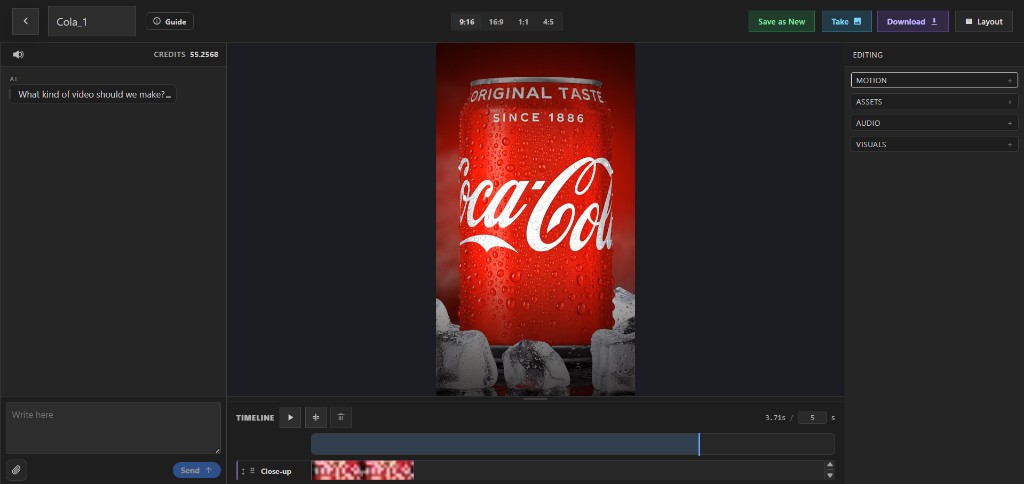Click the credits value 55.2568
Screen dimensions: 1024x484
tap(204, 55)
